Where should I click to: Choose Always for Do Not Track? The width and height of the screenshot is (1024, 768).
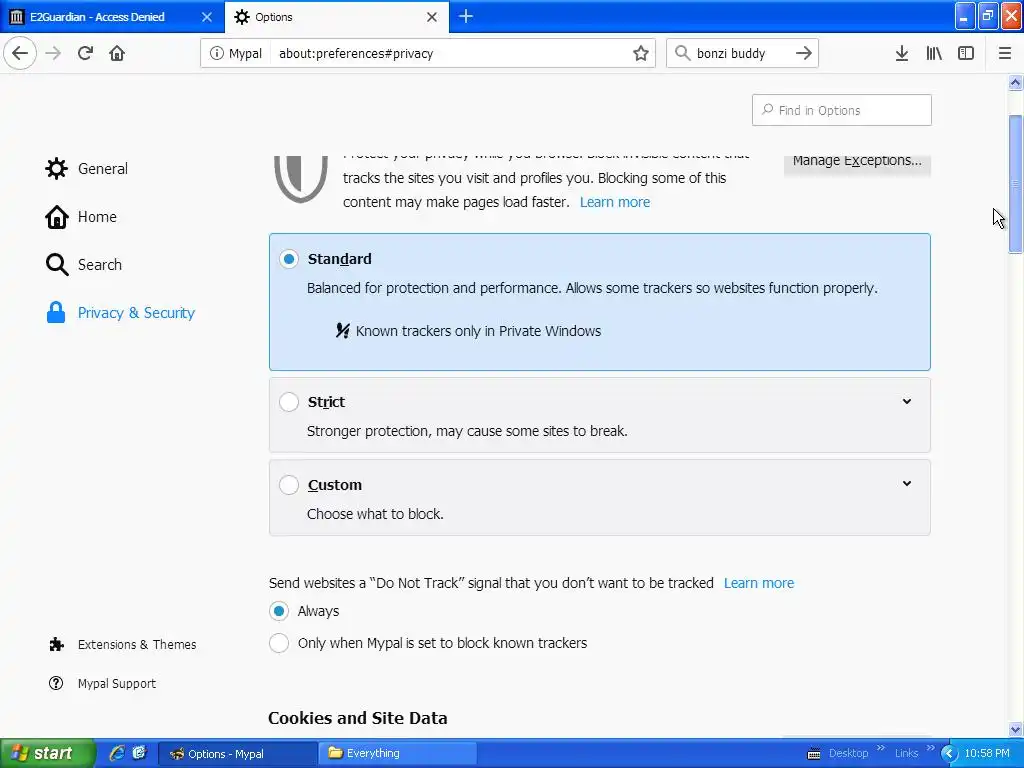pos(279,611)
